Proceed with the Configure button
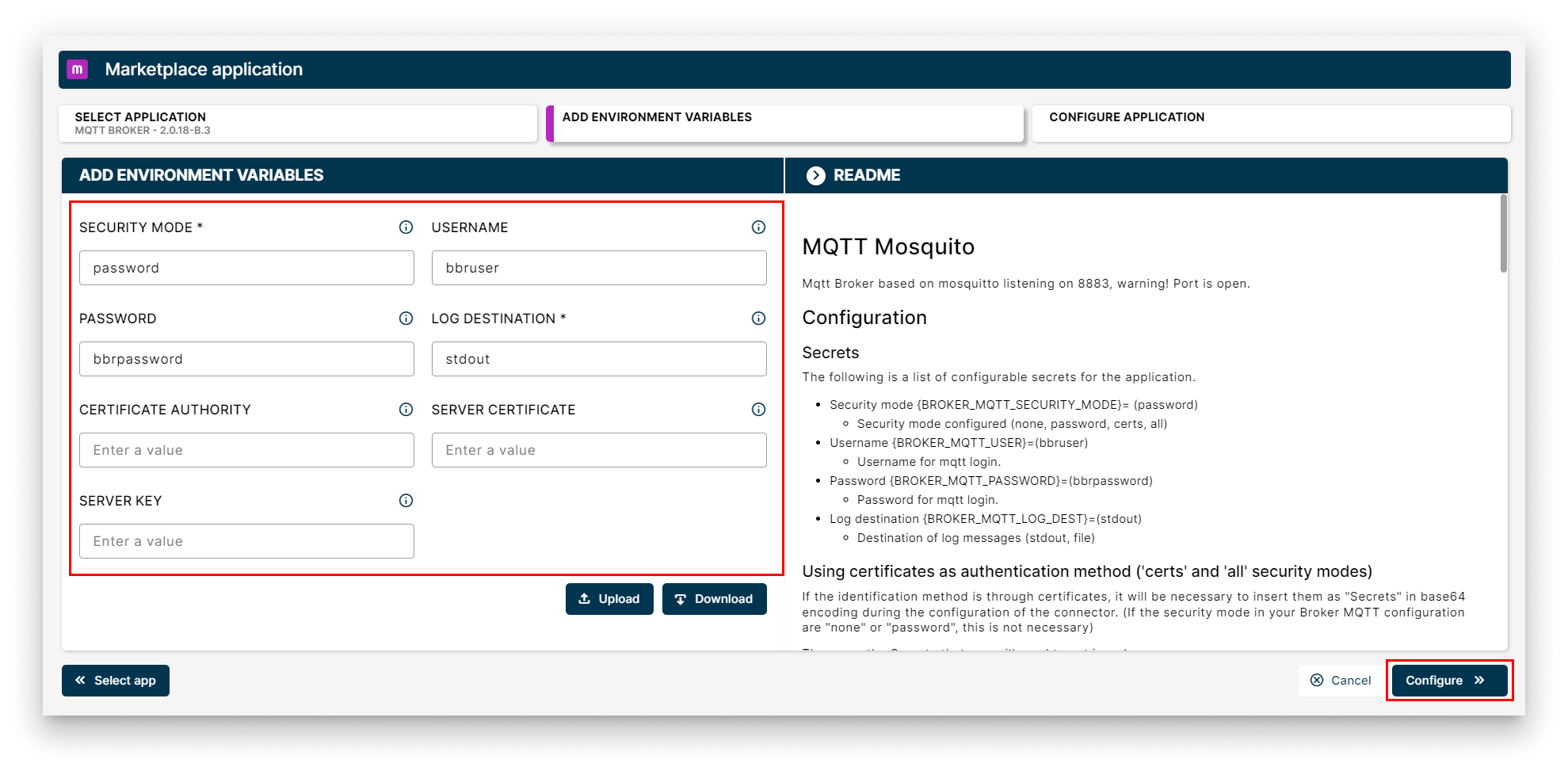This screenshot has height=767, width=1568. [x=1448, y=681]
